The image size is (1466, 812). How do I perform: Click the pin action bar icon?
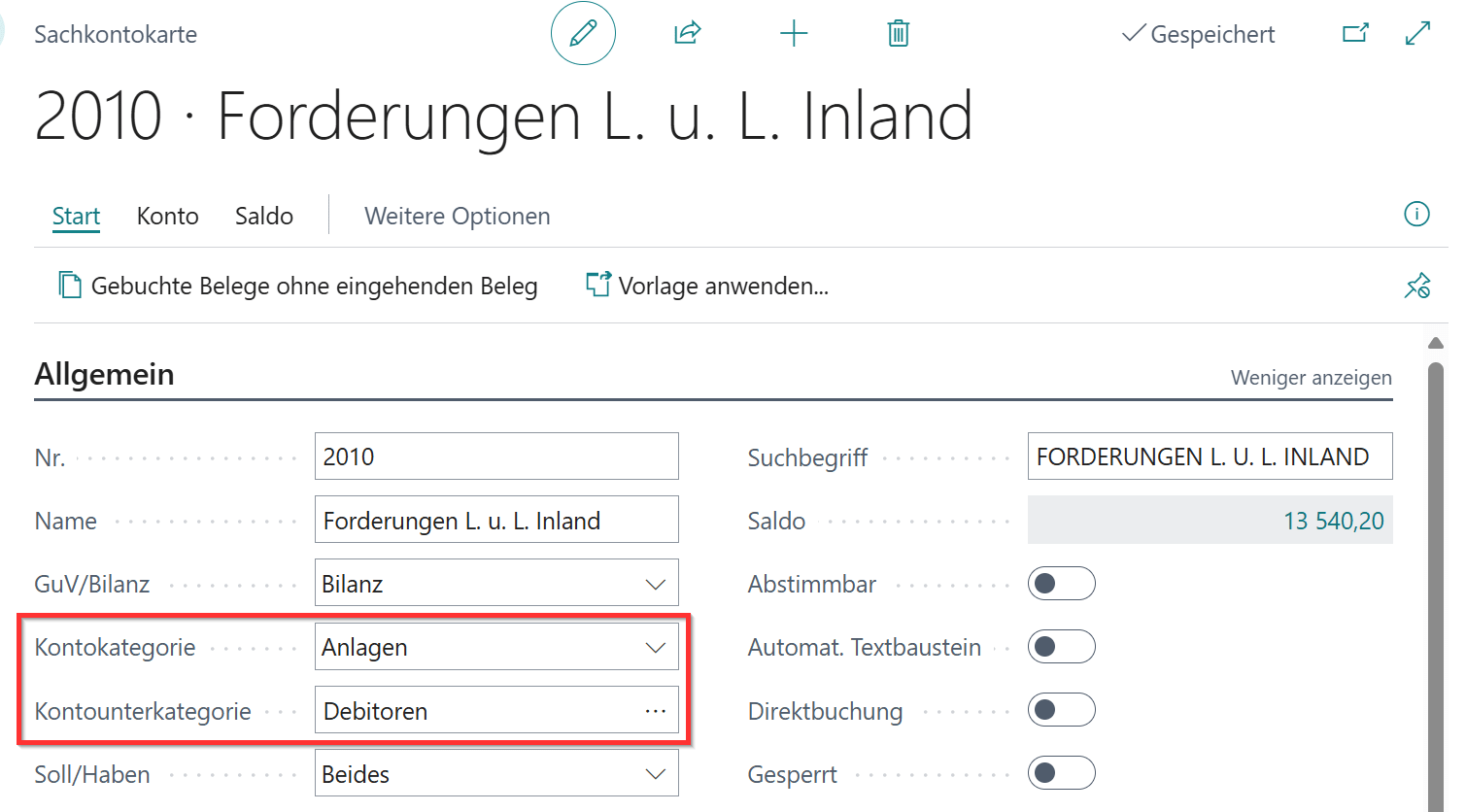click(x=1416, y=286)
